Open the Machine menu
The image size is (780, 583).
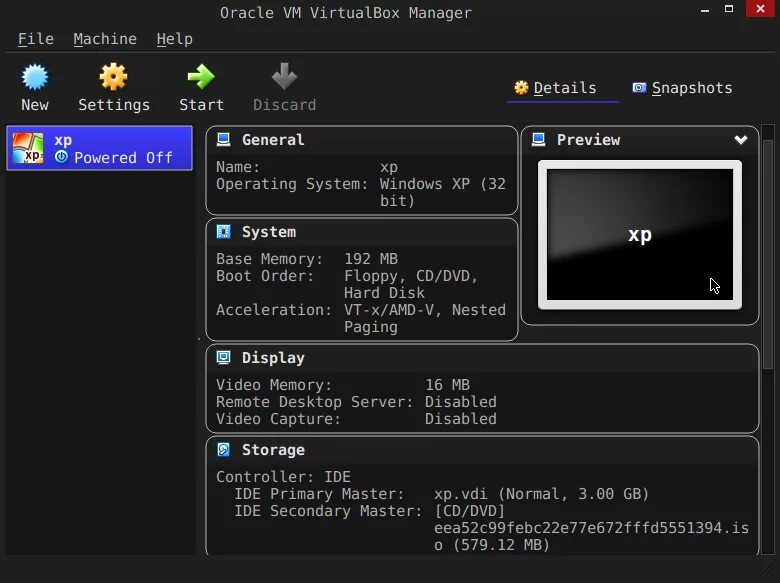tap(105, 39)
